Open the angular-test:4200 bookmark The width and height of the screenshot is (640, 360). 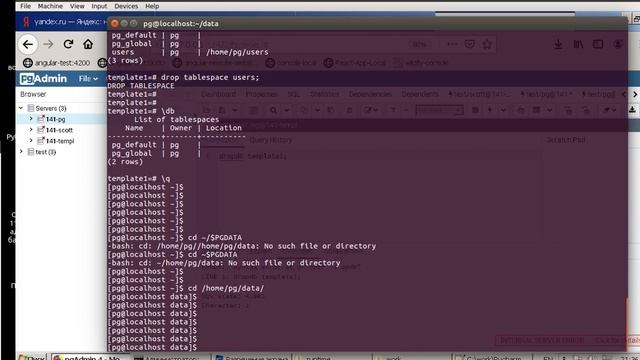pyautogui.click(x=57, y=63)
